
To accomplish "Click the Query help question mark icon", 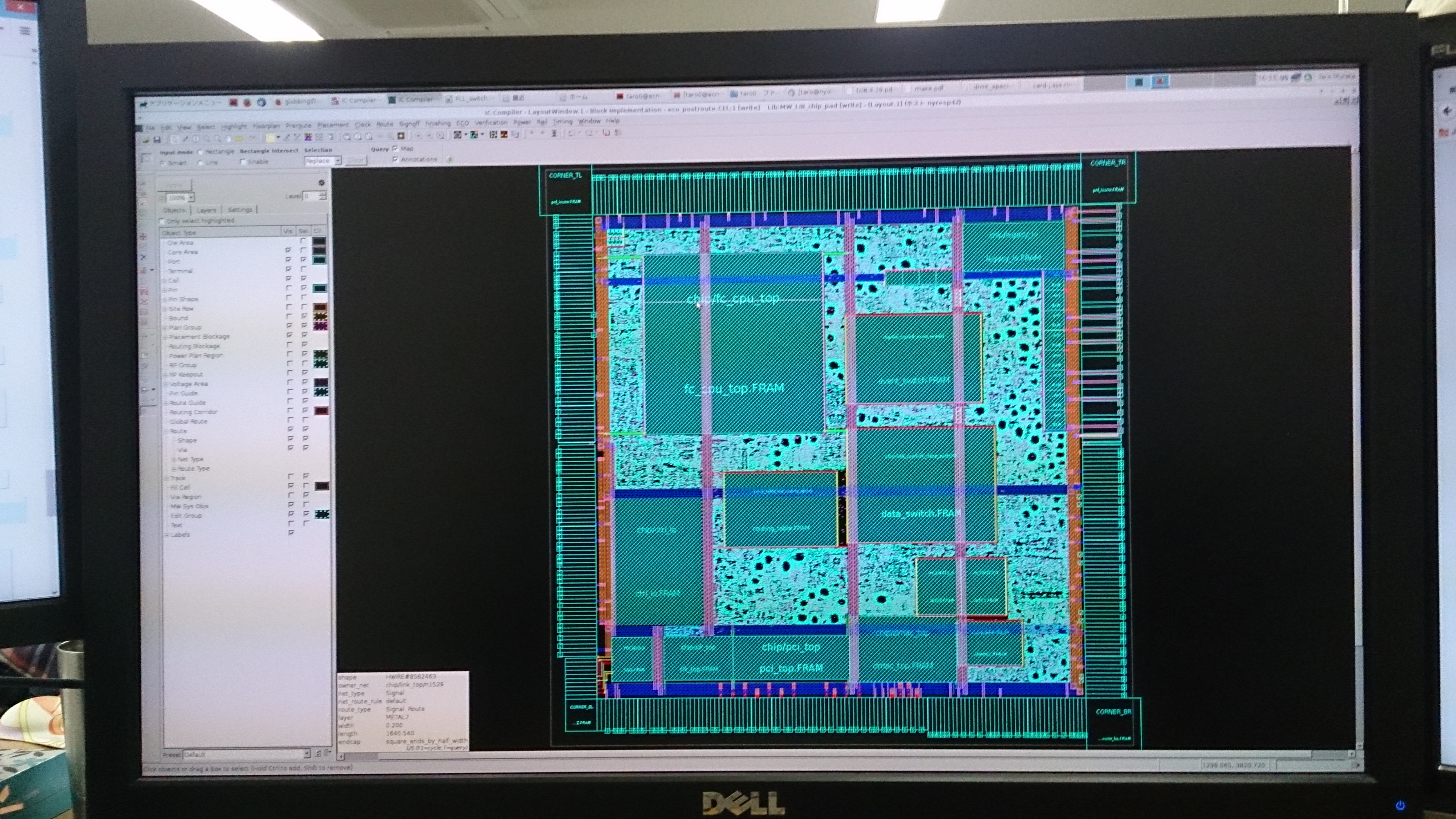I will [449, 159].
